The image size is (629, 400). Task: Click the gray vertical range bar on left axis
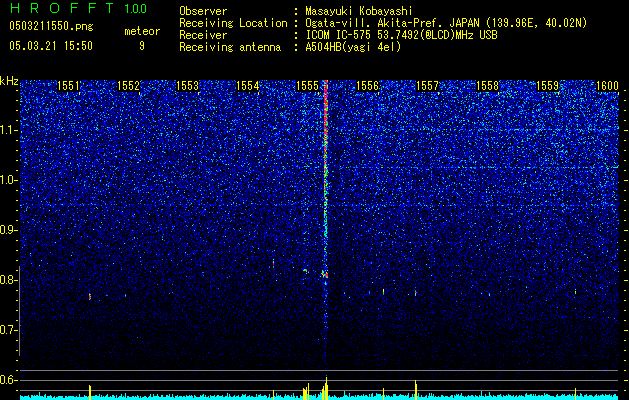[19, 311]
